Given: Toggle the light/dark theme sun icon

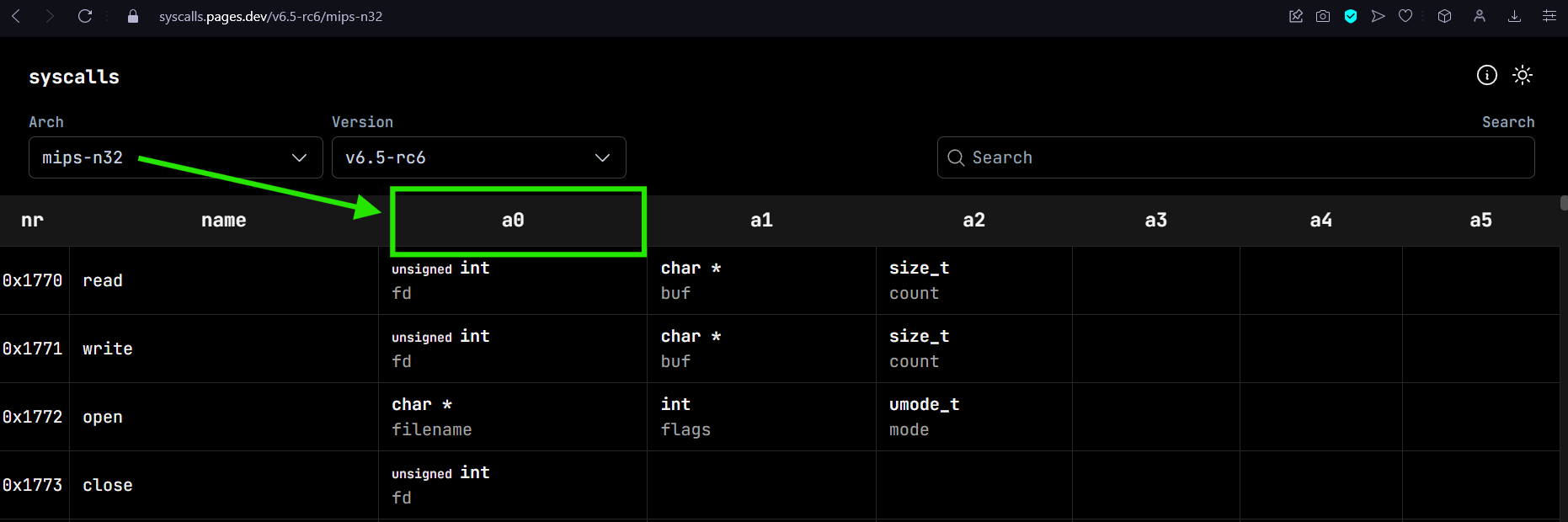Looking at the screenshot, I should pyautogui.click(x=1522, y=76).
